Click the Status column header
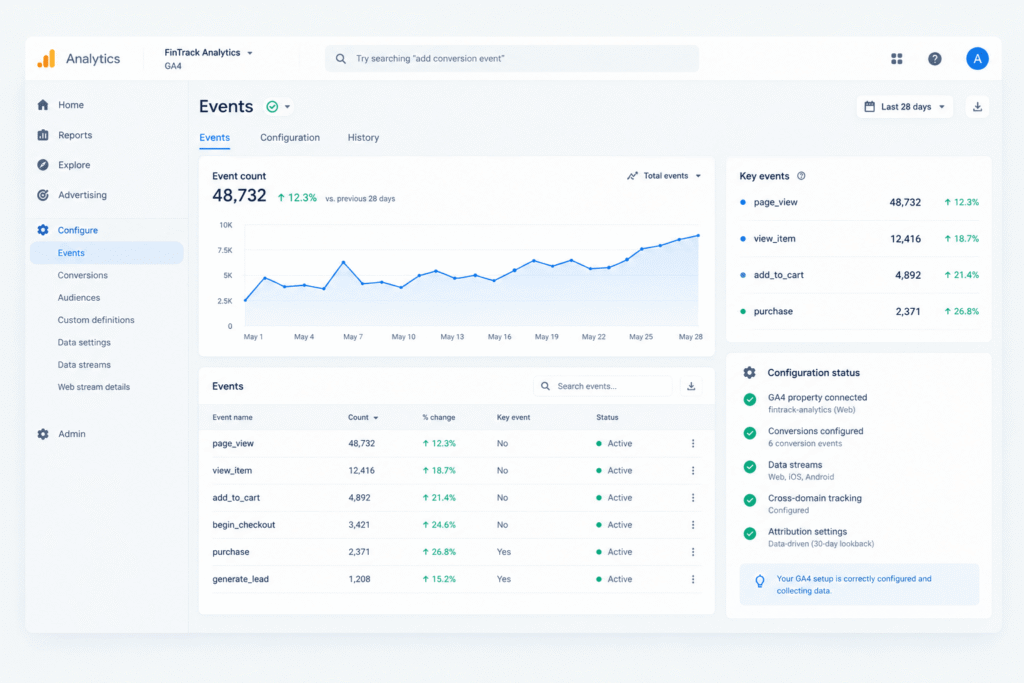 click(607, 417)
